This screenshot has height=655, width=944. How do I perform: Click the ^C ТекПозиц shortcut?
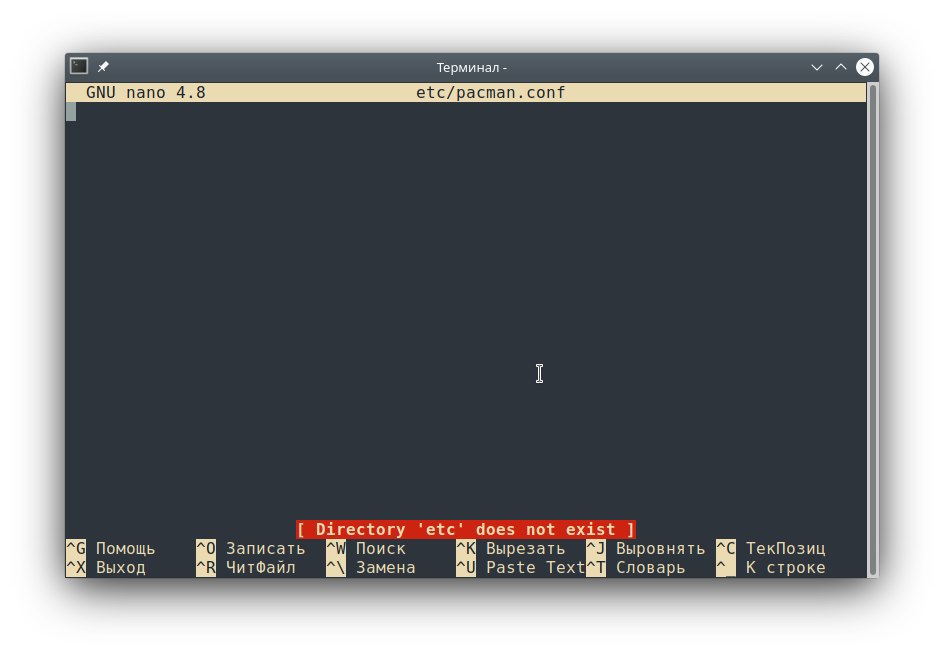[771, 548]
